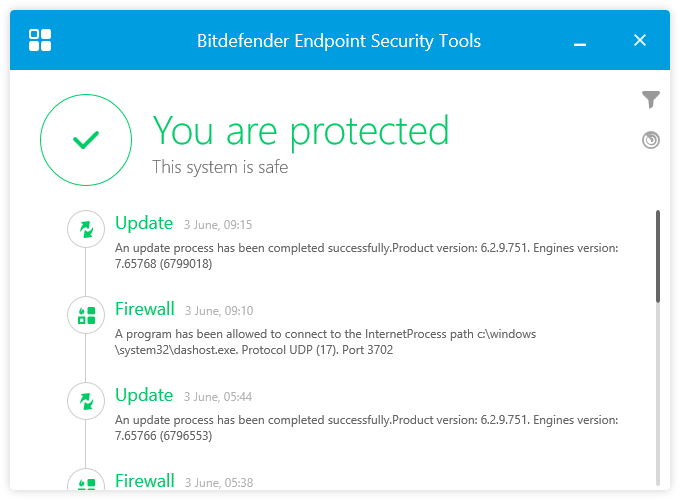
Task: Open the modules grid menu icon
Action: point(40,40)
